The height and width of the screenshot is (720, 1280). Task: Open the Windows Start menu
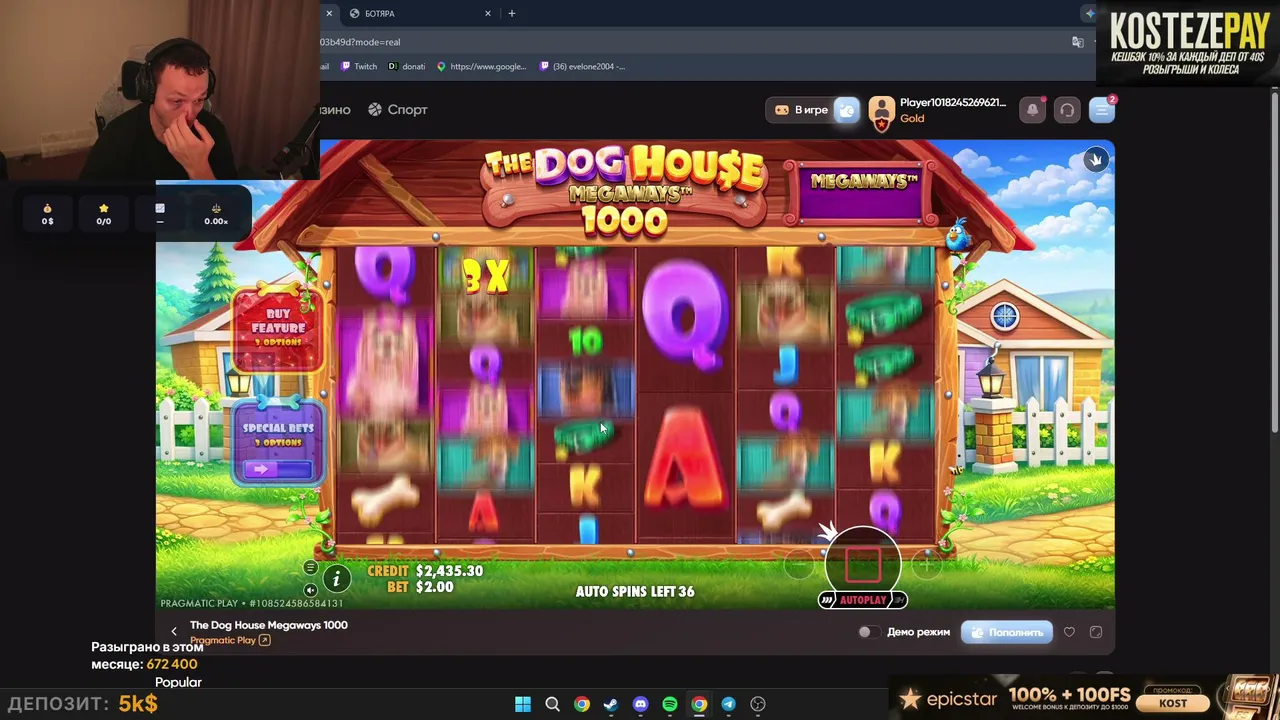[523, 704]
